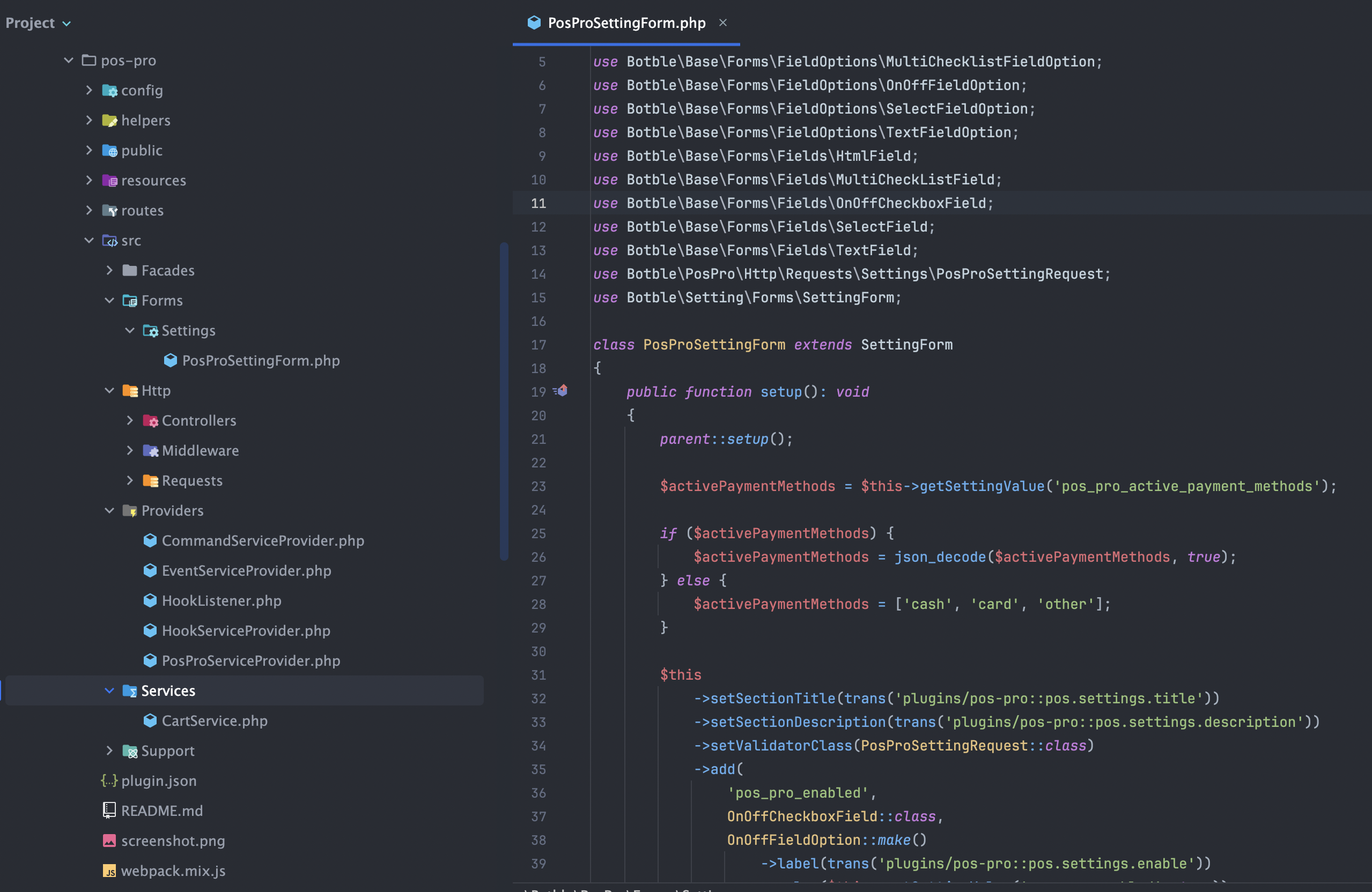The height and width of the screenshot is (892, 1372).
Task: Click the PHP icon in the editor tab
Action: (x=534, y=23)
